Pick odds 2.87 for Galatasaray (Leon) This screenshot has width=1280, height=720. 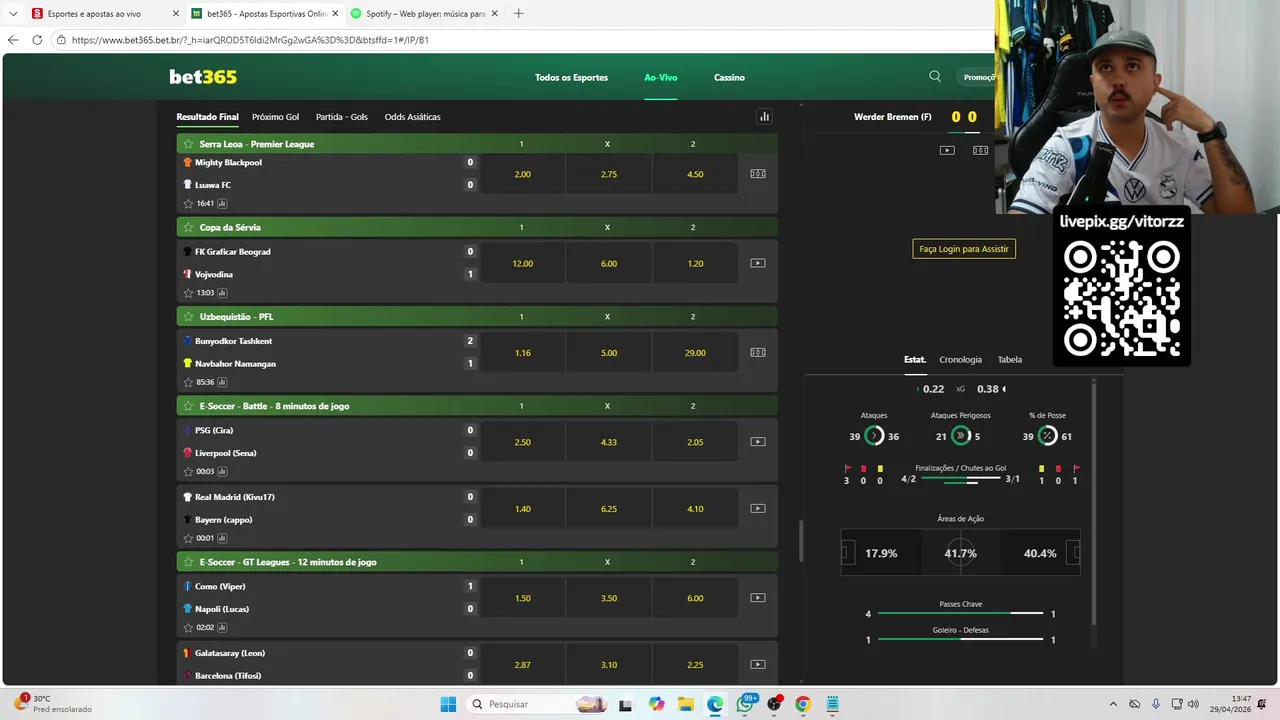coord(522,664)
